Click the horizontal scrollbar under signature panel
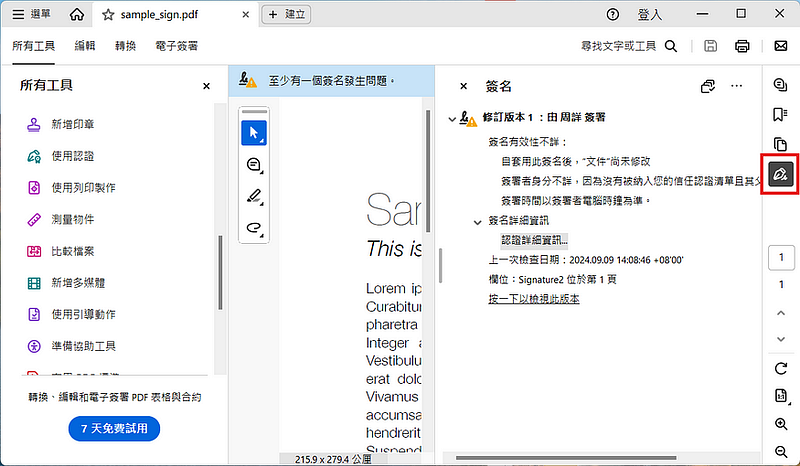Viewport: 800px width, 466px height. 566,458
